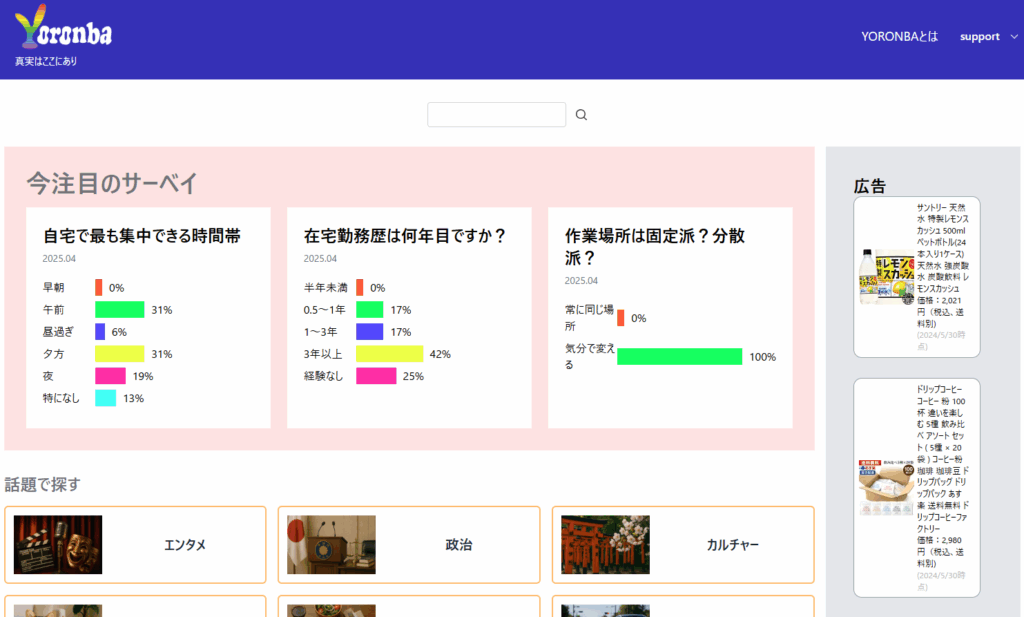
Task: Click the magnifying glass search icon
Action: (581, 115)
